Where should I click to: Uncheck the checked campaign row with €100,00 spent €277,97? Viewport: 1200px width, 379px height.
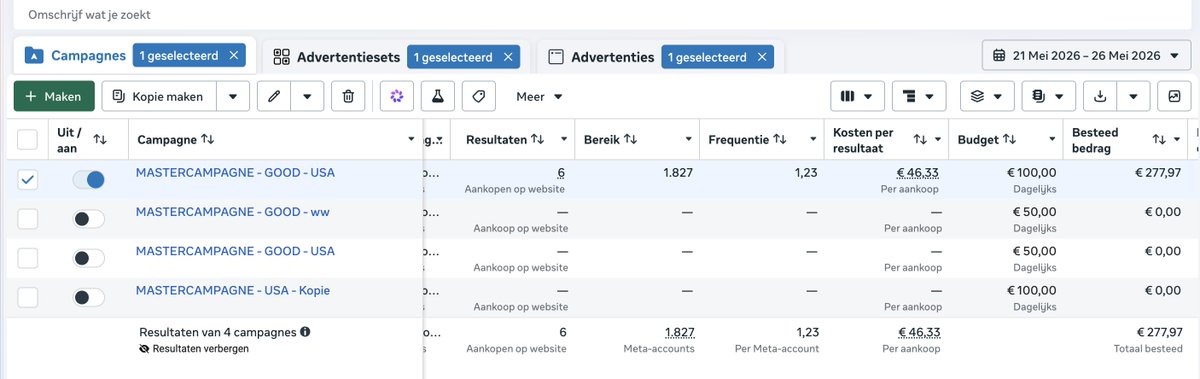click(x=28, y=180)
